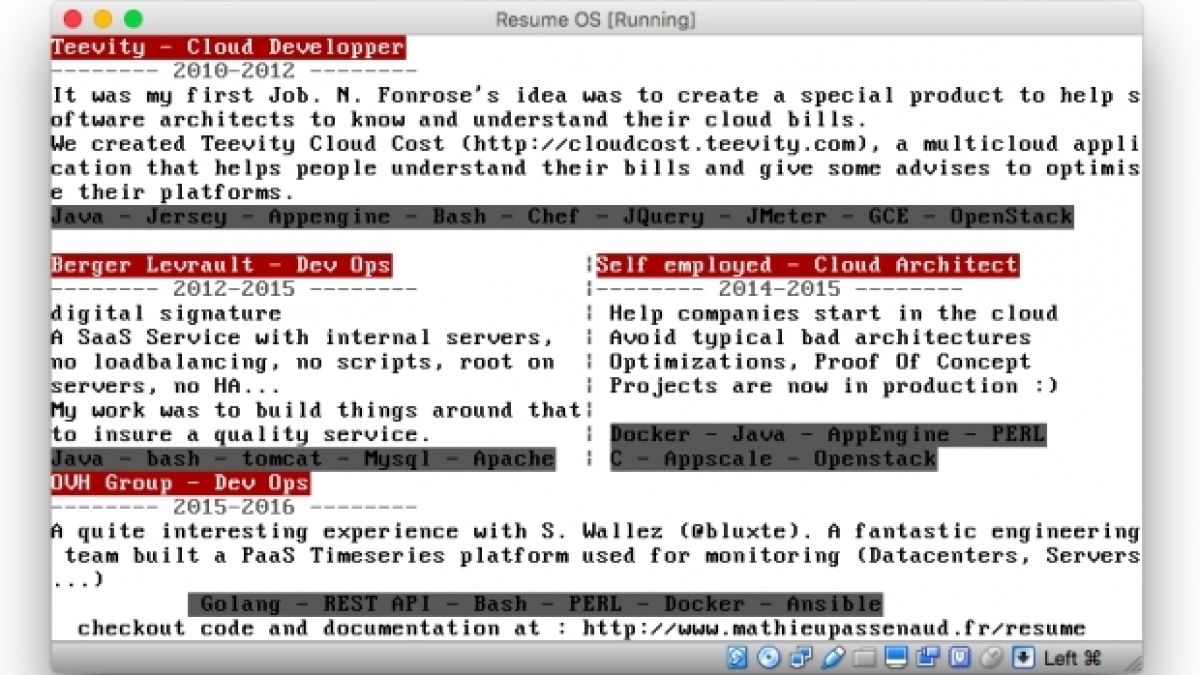Click the 'Docker - Java - AppEngine - PERL' bar
Screen dimensions: 1200x675
pos(827,434)
